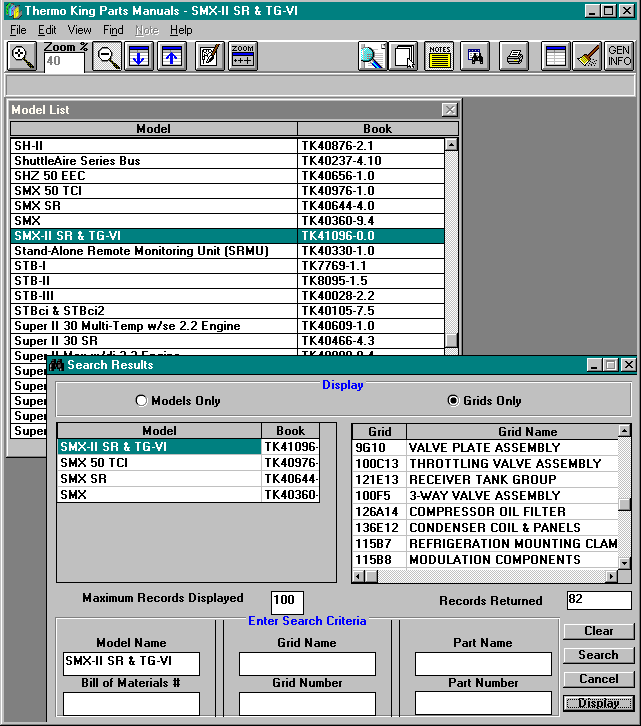Open the View menu
The image size is (641, 726).
(x=79, y=30)
